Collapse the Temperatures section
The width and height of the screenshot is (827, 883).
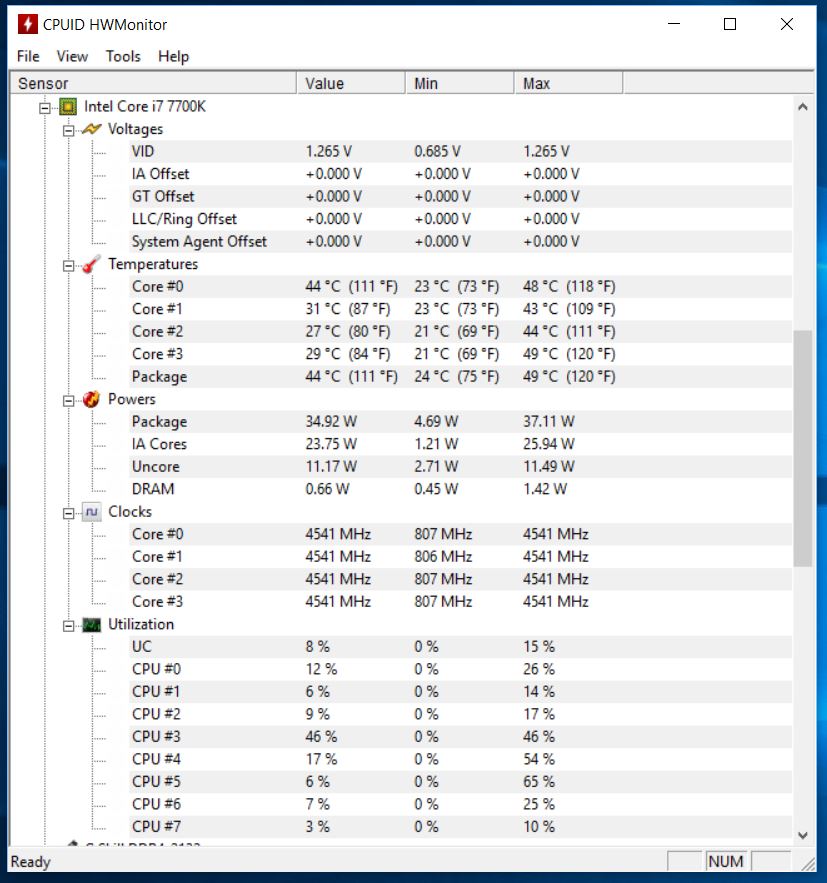click(69, 265)
